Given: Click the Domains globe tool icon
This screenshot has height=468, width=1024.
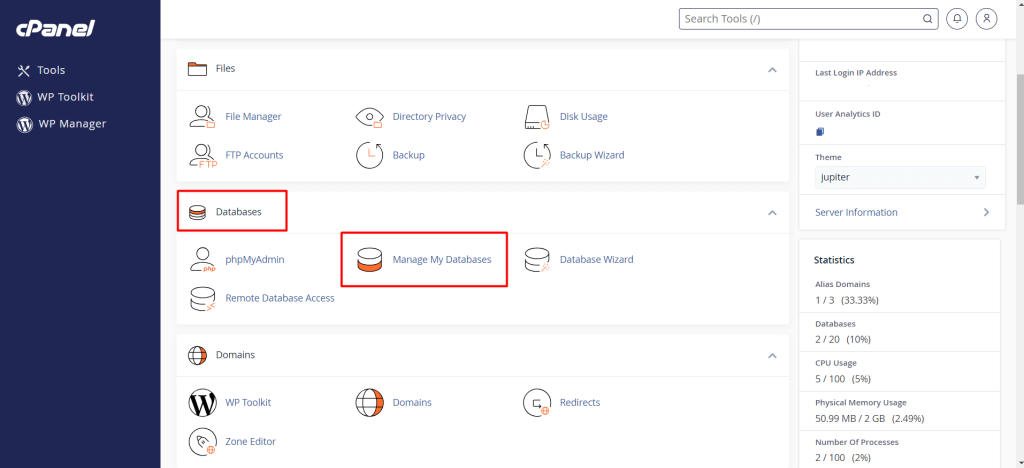Looking at the screenshot, I should (x=369, y=403).
